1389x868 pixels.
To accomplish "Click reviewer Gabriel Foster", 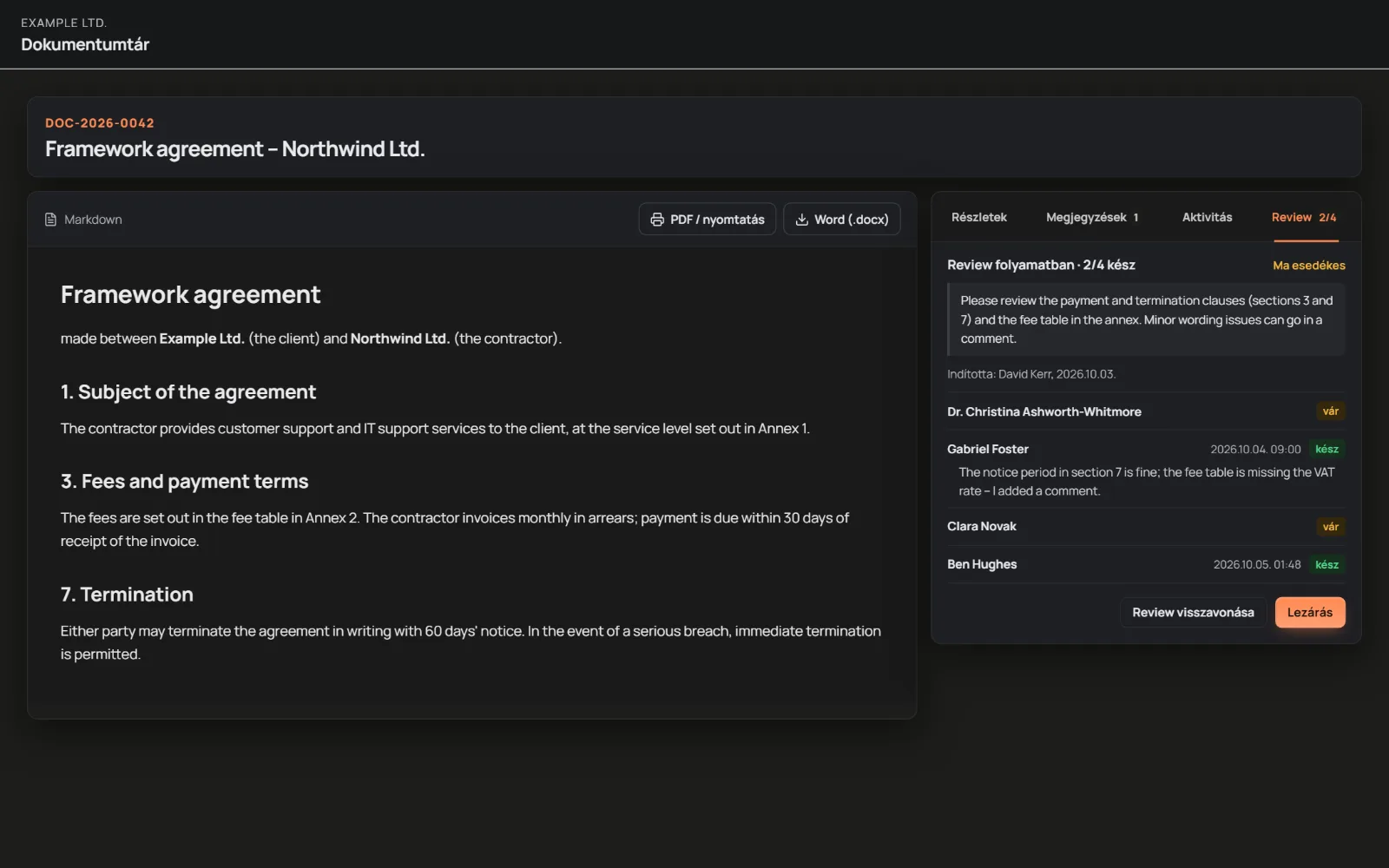I will click(x=988, y=449).
